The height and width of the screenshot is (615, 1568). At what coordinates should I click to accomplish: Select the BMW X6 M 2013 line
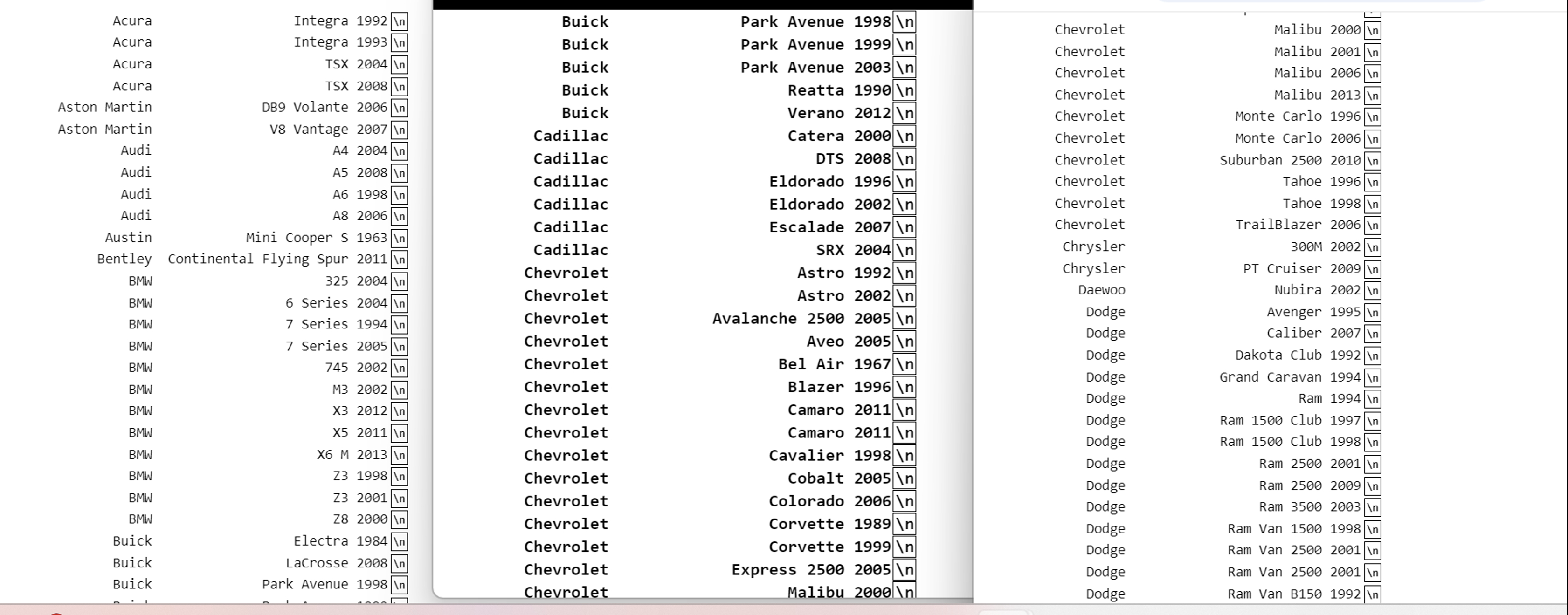pyautogui.click(x=256, y=454)
